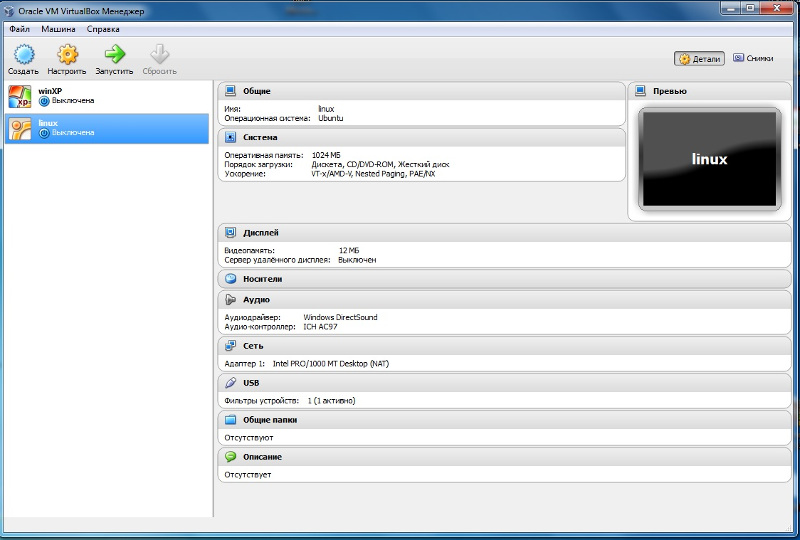Image resolution: width=800 pixels, height=540 pixels.
Task: Click the 1024 МБ memory value
Action: pyautogui.click(x=326, y=155)
